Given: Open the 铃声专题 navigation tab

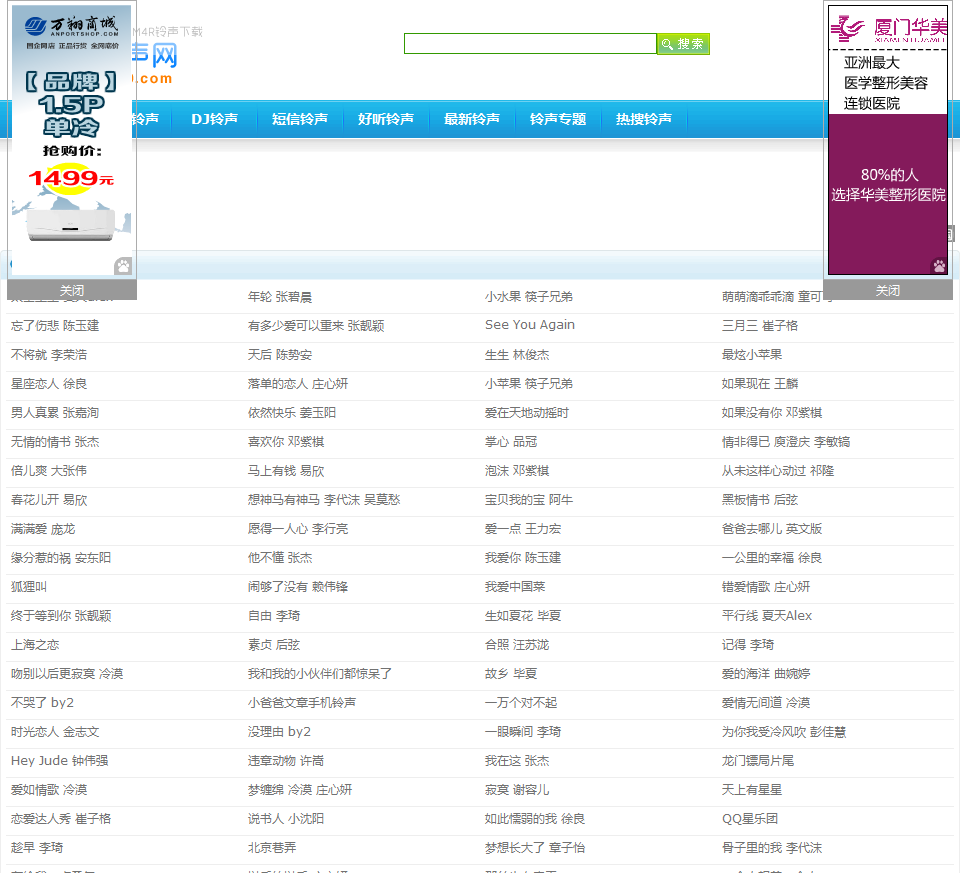Looking at the screenshot, I should 558,119.
